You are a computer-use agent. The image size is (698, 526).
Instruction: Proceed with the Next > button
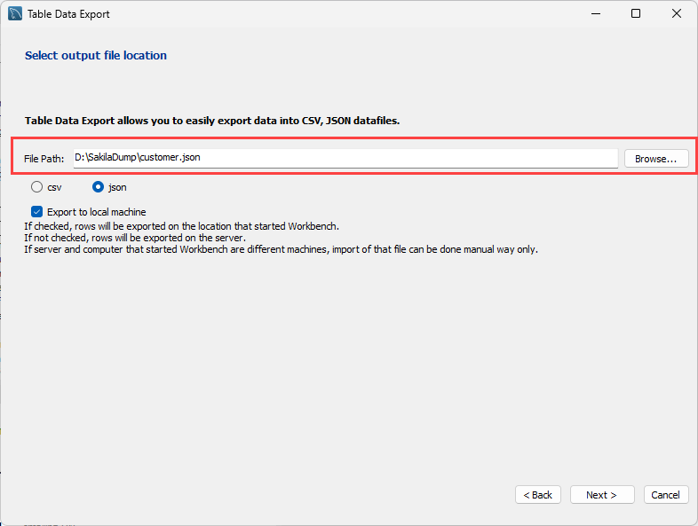tap(601, 495)
